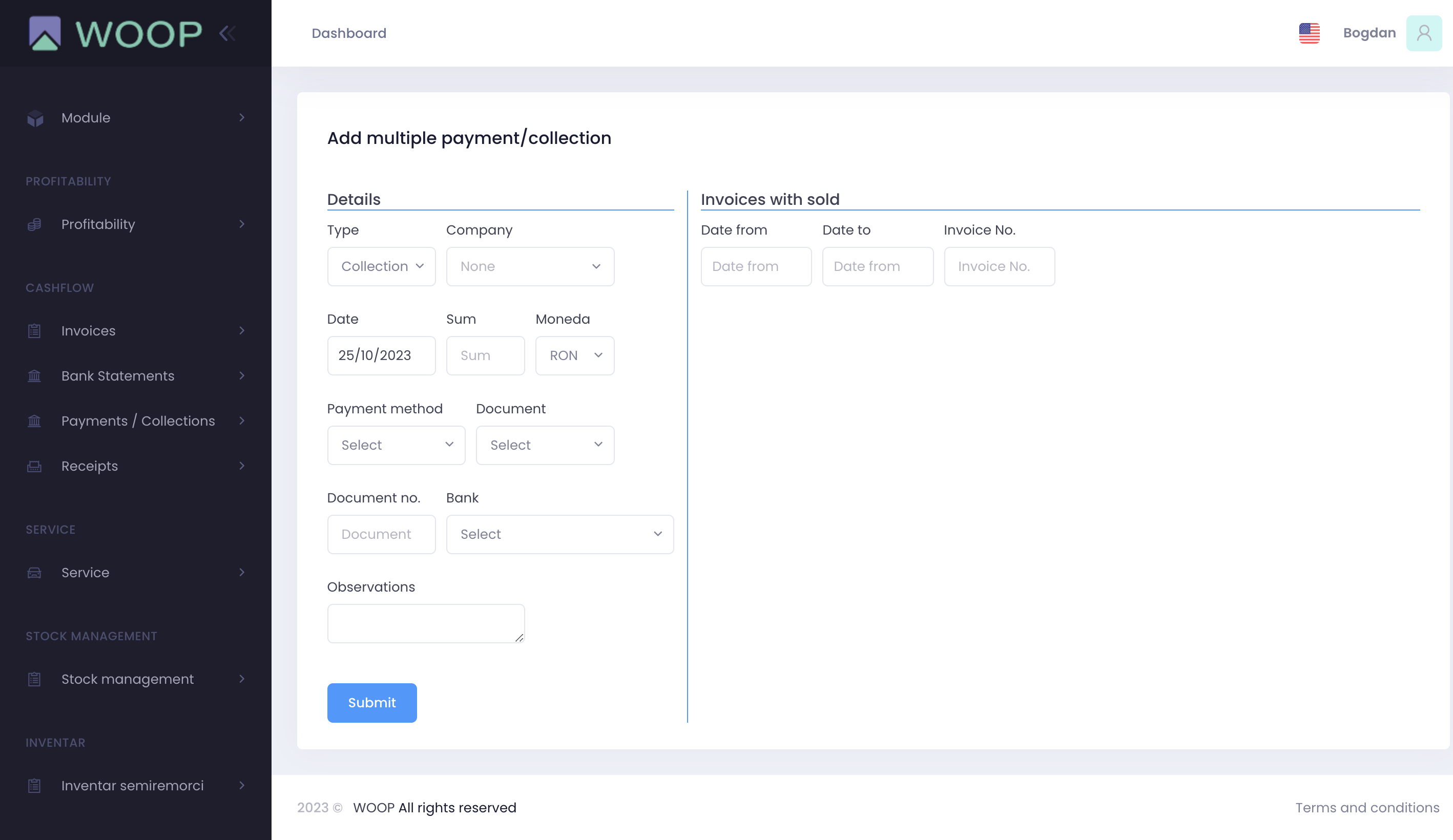
Task: Open the Document Select dropdown
Action: tap(545, 445)
